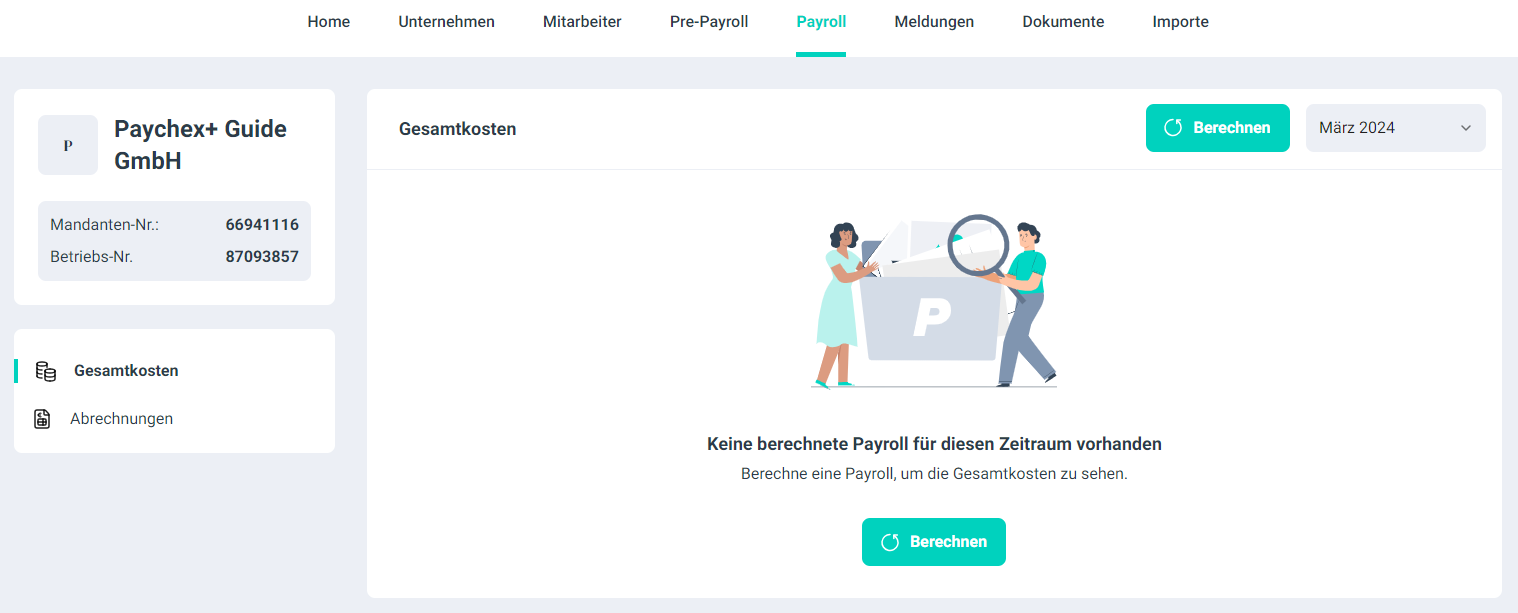Click the company logo avatar with letter P
Screen dimensions: 1518x613
pos(68,145)
